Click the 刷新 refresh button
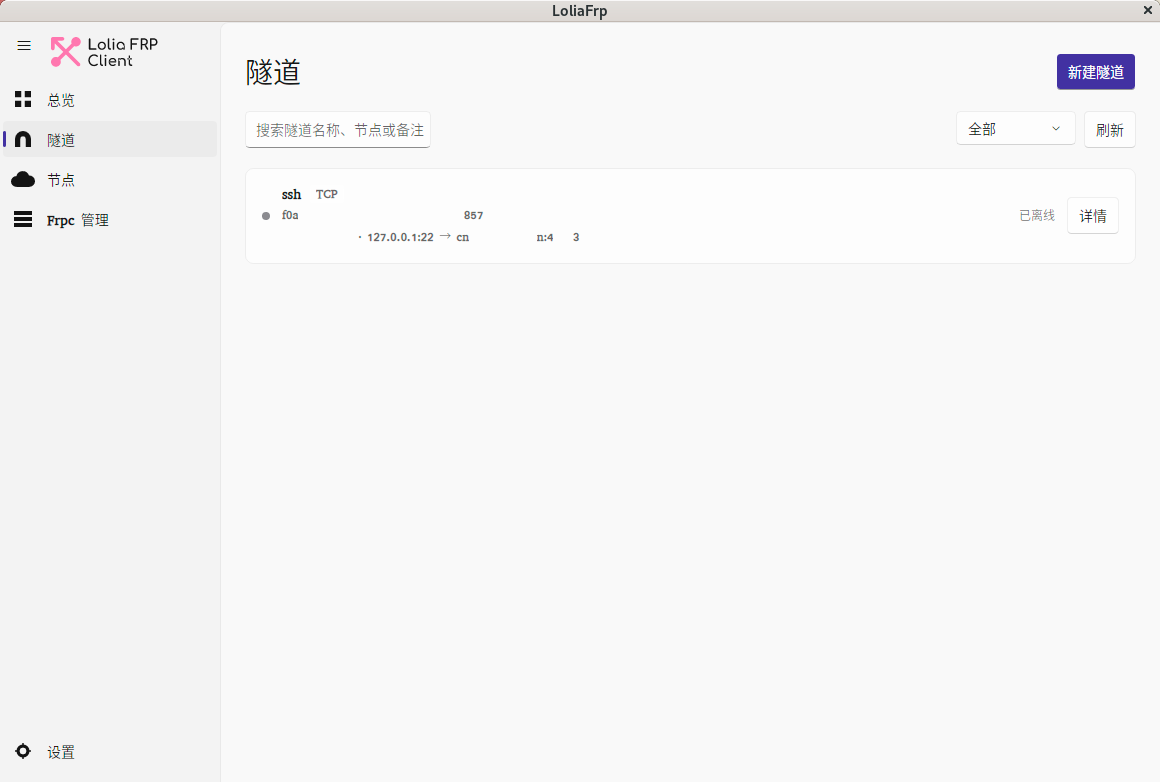The image size is (1160, 782). point(1110,130)
